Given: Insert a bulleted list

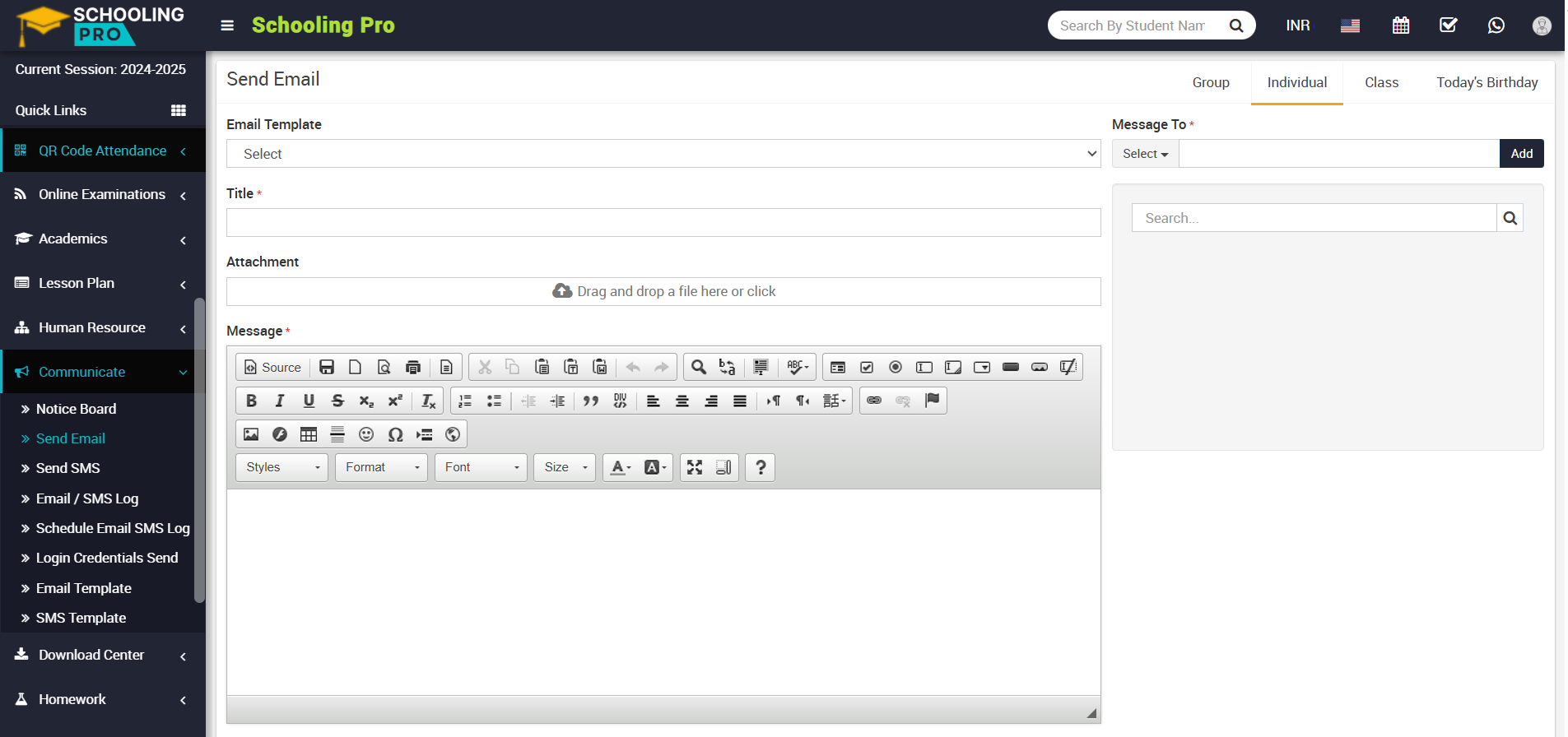Looking at the screenshot, I should pos(494,401).
